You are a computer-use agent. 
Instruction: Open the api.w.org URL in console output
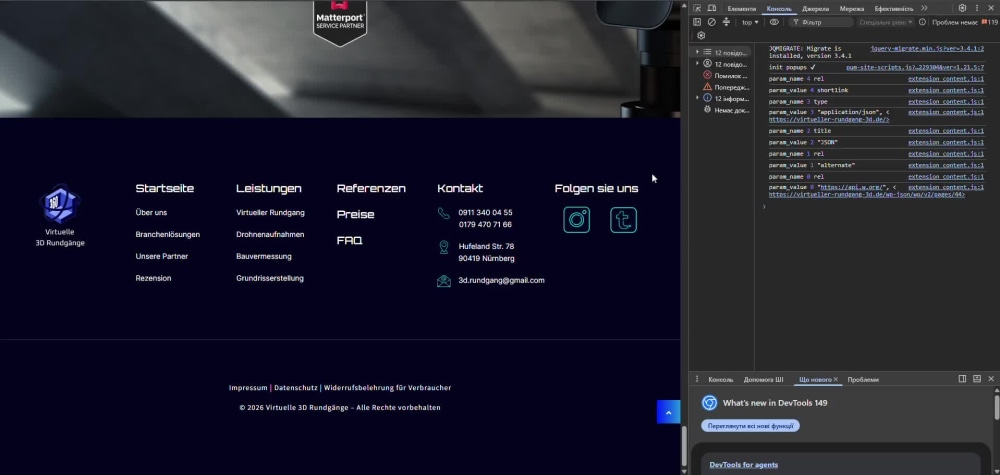click(x=850, y=187)
